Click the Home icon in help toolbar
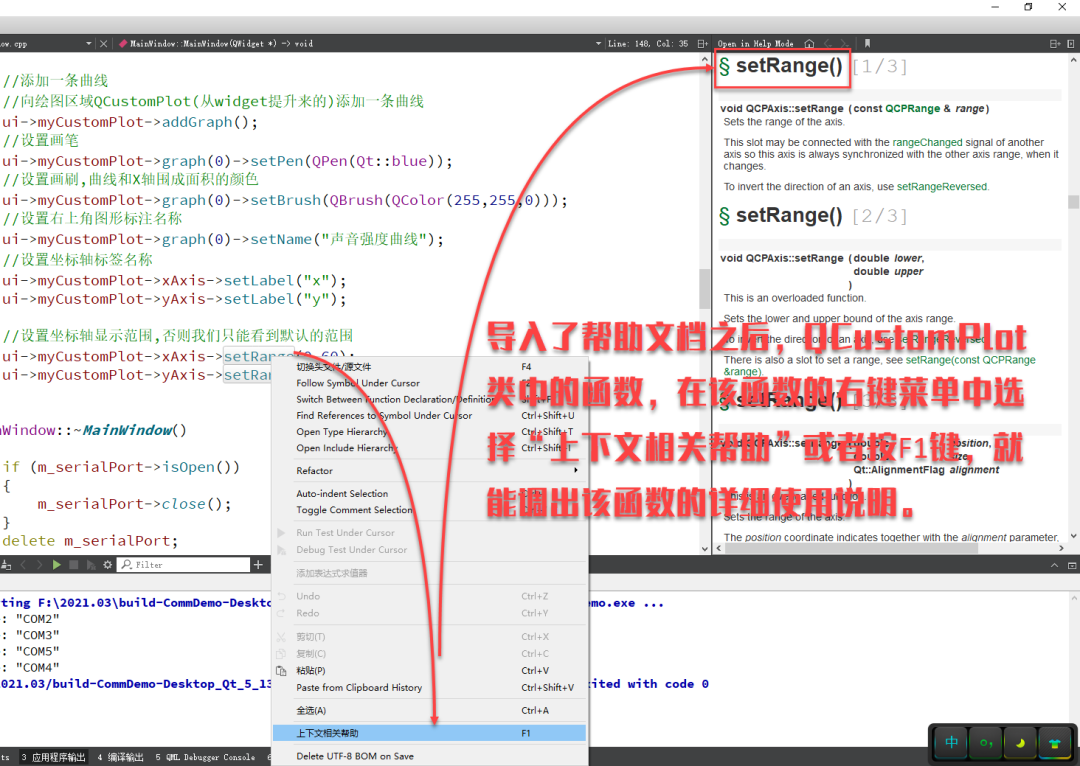1080x766 pixels. point(809,44)
